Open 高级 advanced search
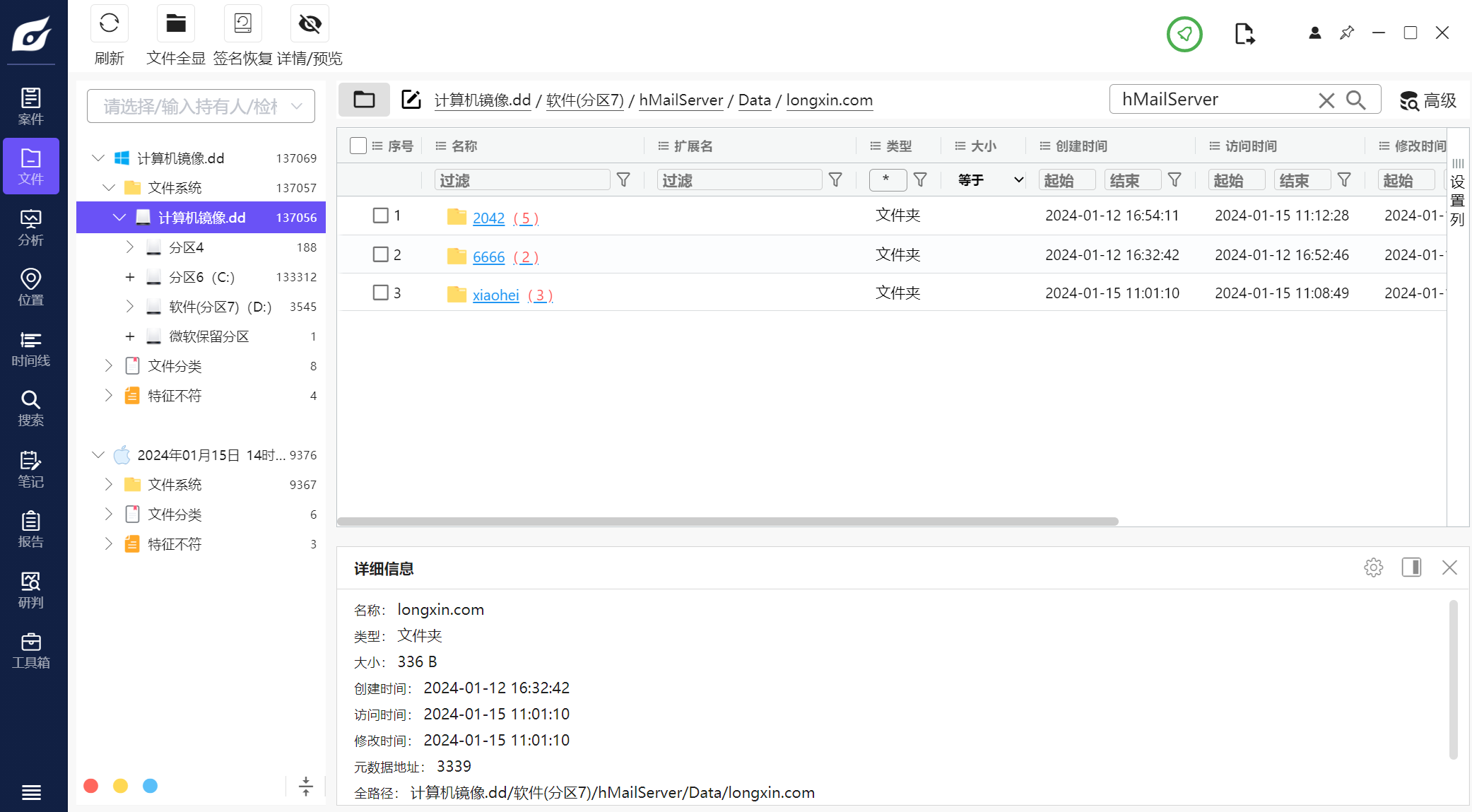The image size is (1472, 812). [1428, 100]
